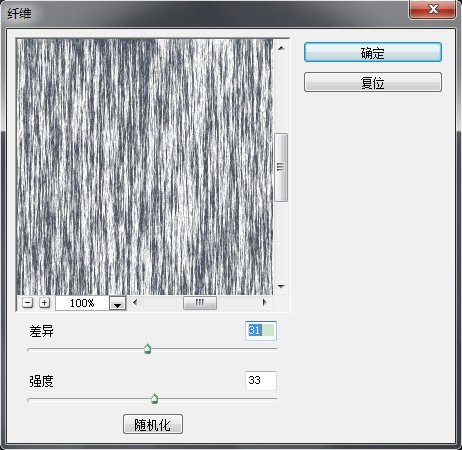Open the preview zoom percentage dropdown arrow
Screen dimensions: 462x450
(117, 303)
